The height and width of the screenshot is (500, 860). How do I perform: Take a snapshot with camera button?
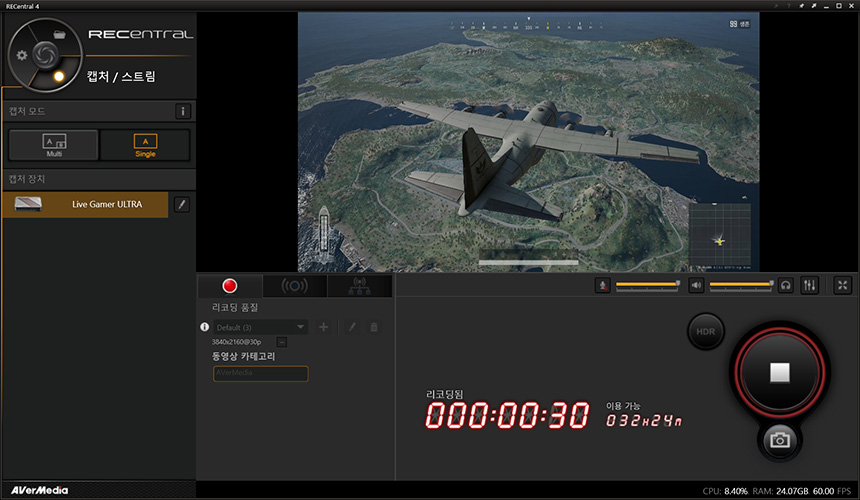[x=779, y=440]
